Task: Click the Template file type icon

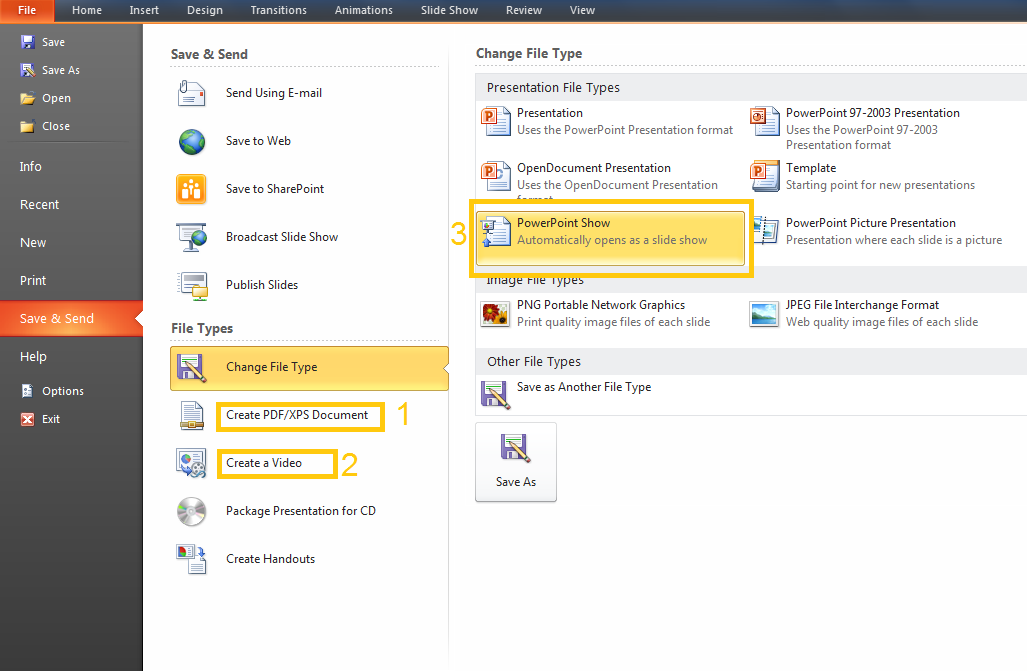Action: [x=765, y=176]
